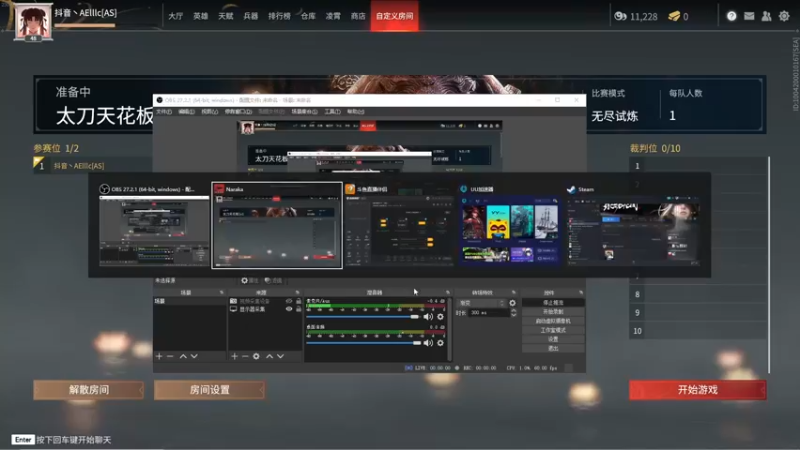
Task: Click the stop streaming button in OBS controls
Action: pyautogui.click(x=553, y=303)
